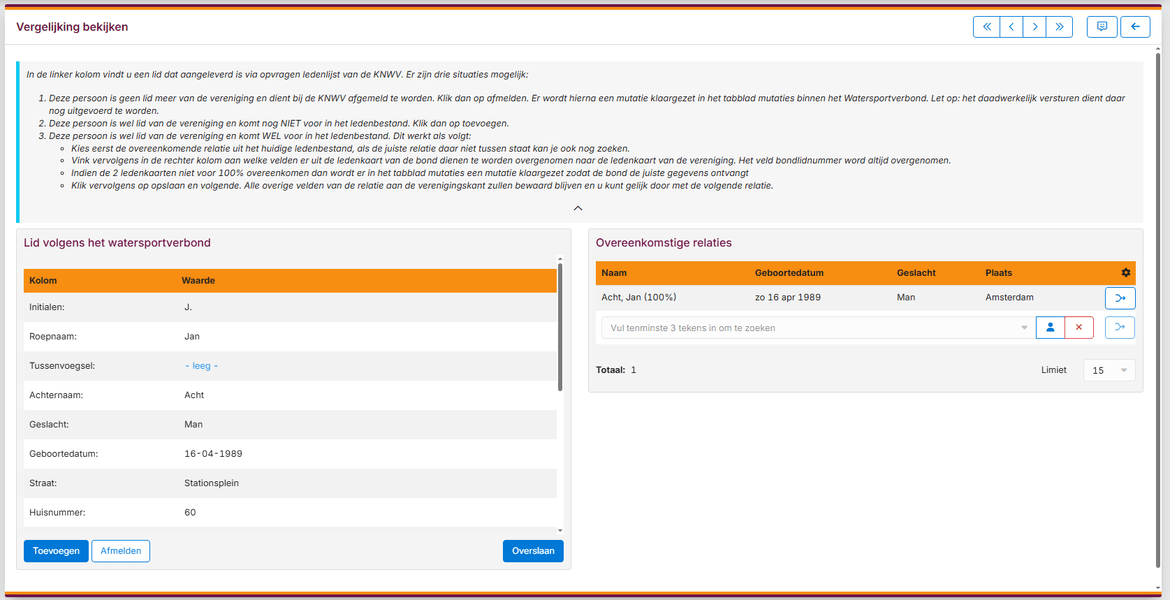Click the back arrow icon top right
The image size is (1170, 600).
click(1136, 27)
